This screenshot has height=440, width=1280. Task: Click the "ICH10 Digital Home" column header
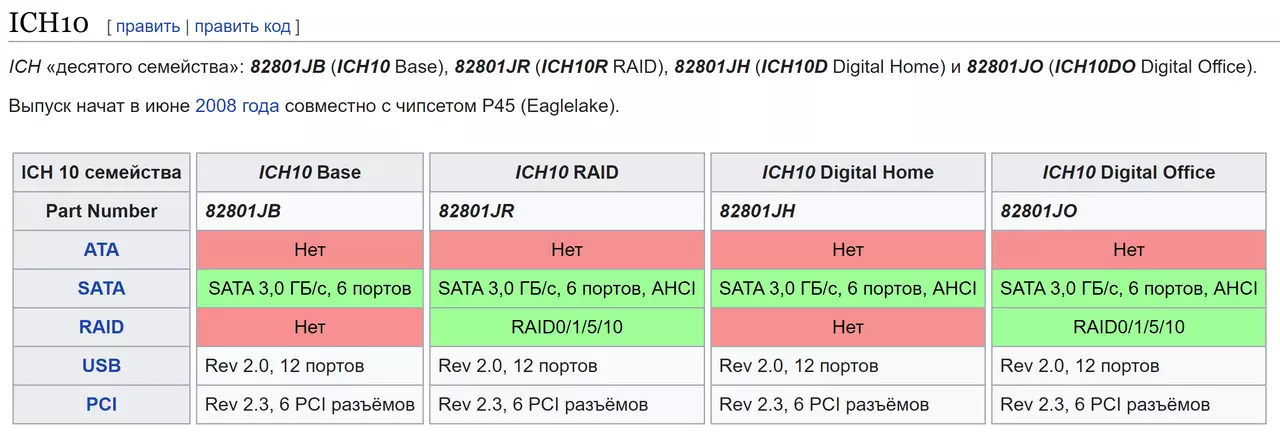(848, 172)
